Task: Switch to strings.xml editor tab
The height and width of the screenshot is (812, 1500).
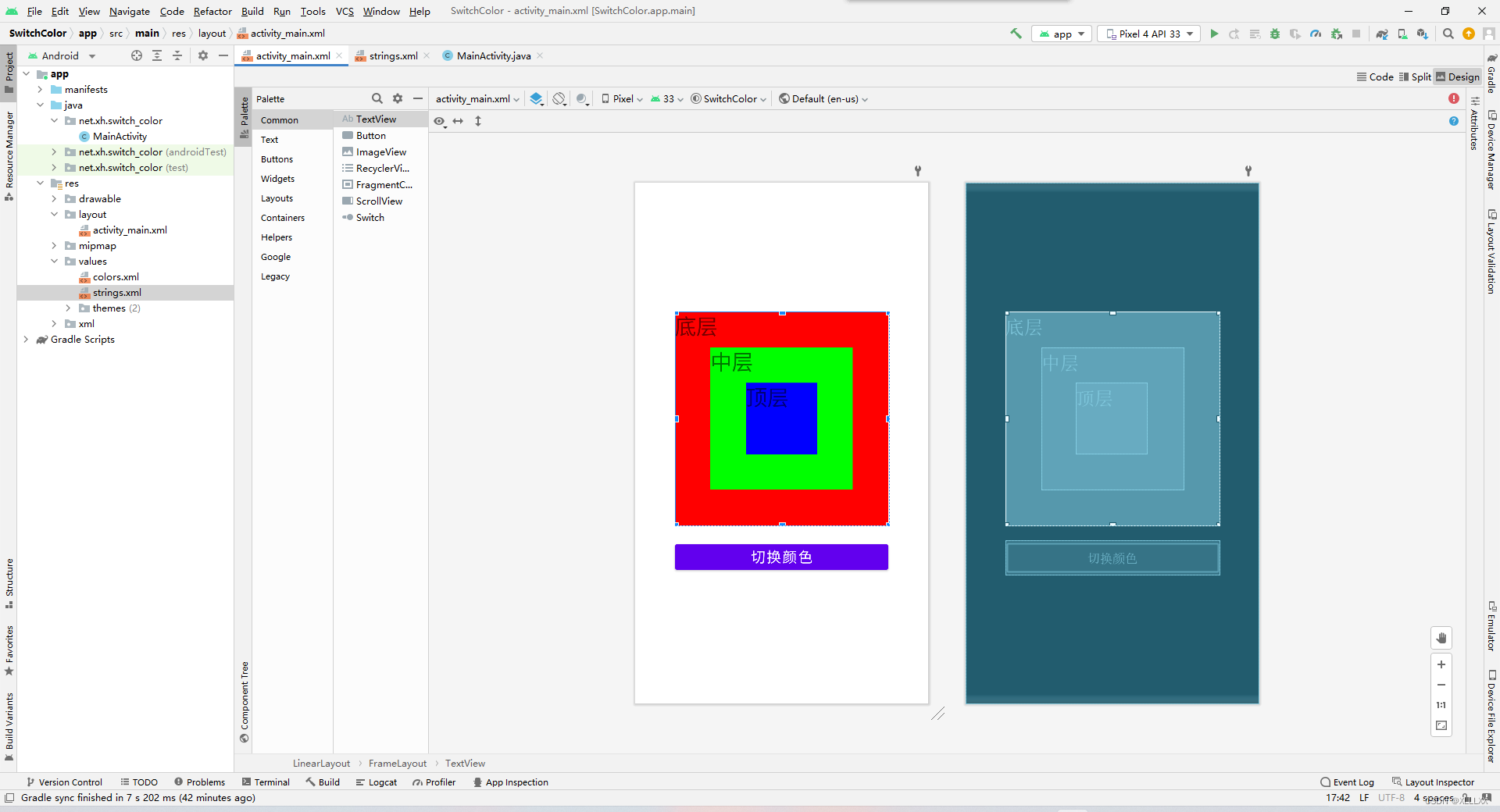Action: [x=393, y=55]
